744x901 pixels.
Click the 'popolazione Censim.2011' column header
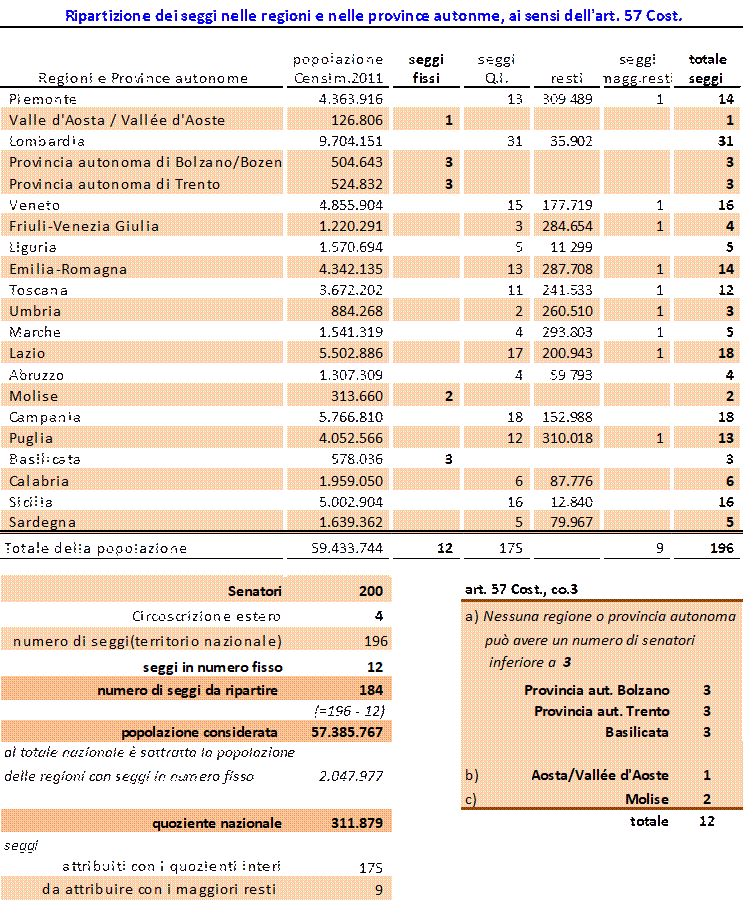coord(338,68)
